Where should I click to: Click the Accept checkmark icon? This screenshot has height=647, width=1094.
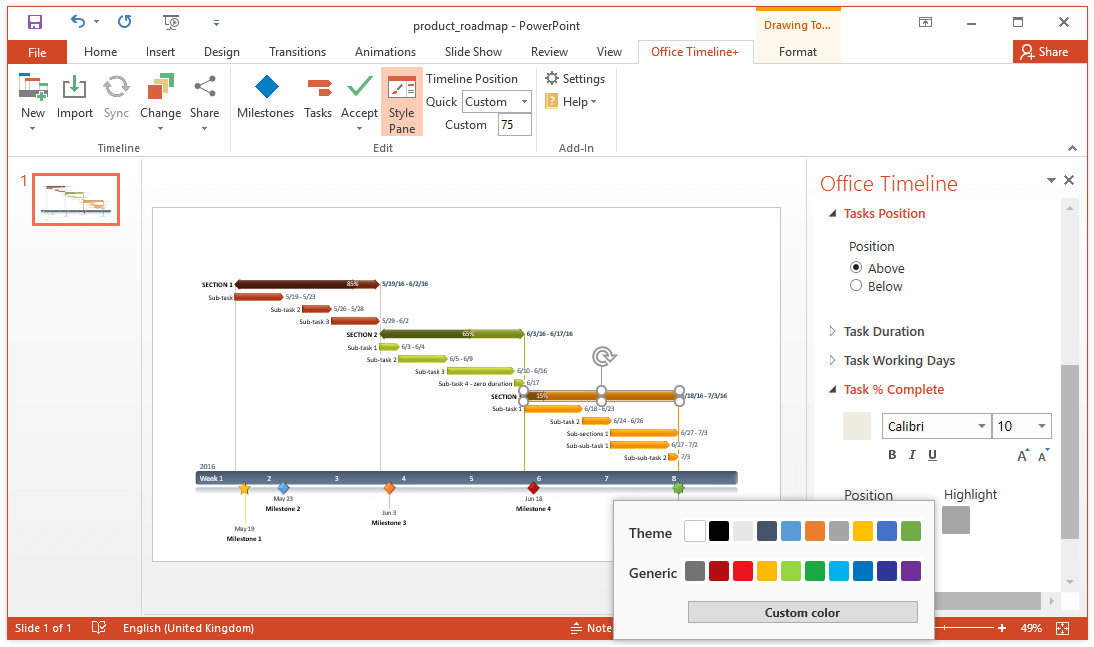(x=359, y=88)
